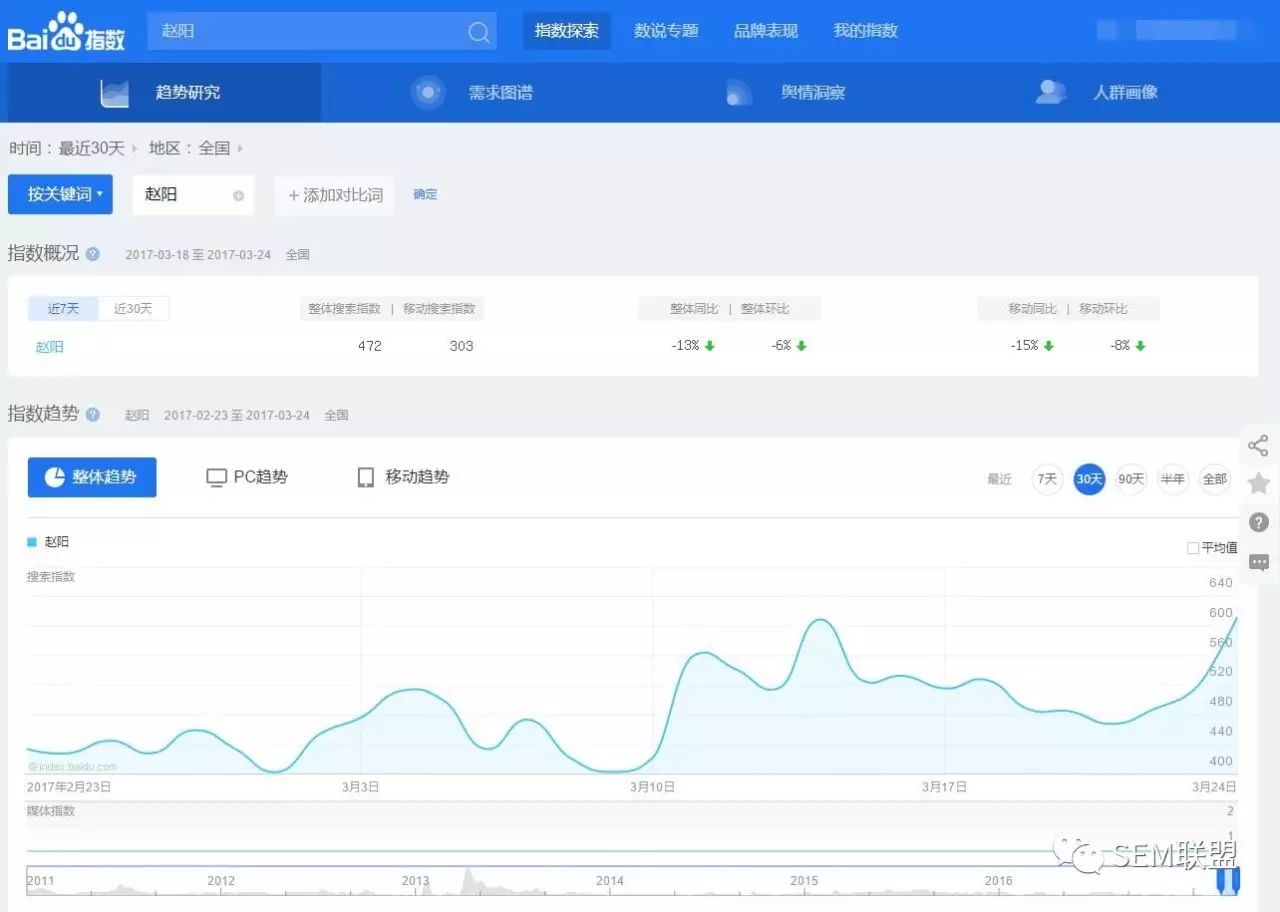Choose the 全部 time range option
The width and height of the screenshot is (1280, 912).
[1214, 479]
